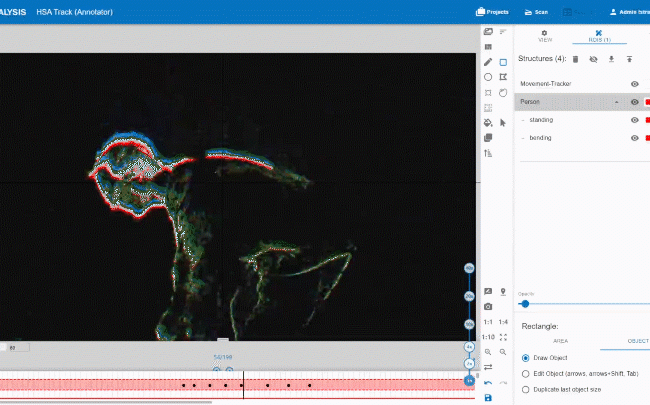Activate the arrow pointer tool
Image resolution: width=650 pixels, height=405 pixels.
click(x=503, y=122)
